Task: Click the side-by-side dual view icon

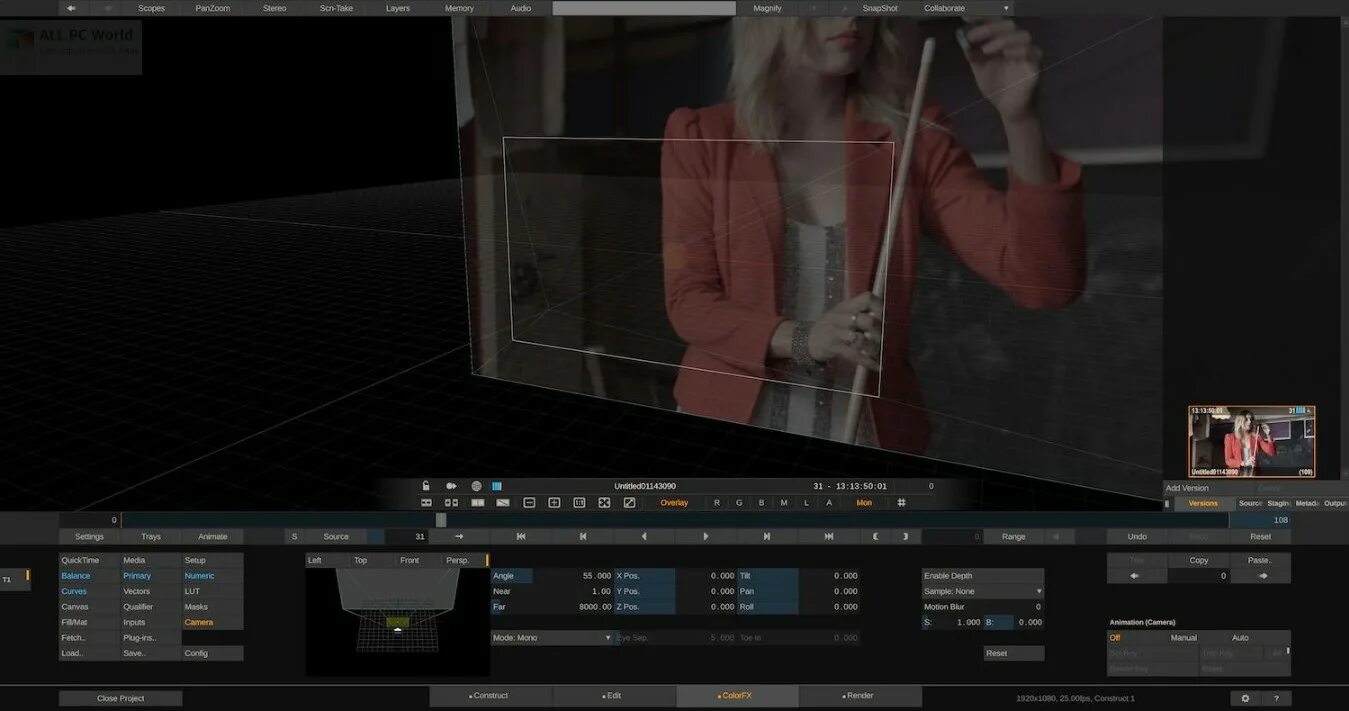Action: coord(451,503)
